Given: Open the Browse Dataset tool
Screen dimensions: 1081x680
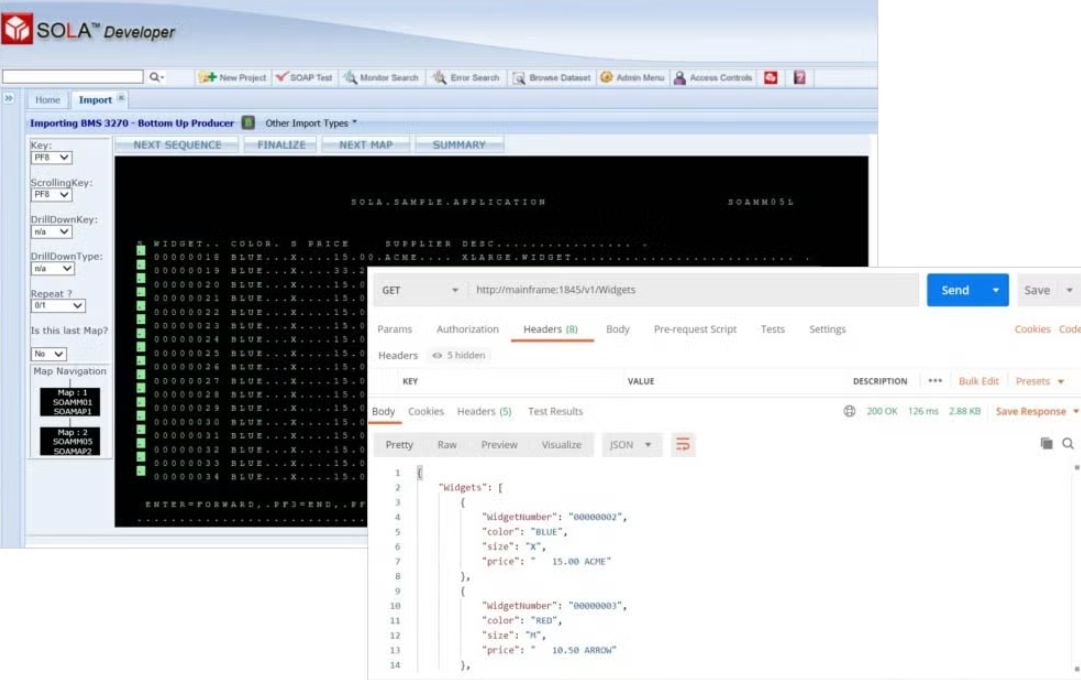Looking at the screenshot, I should point(550,77).
